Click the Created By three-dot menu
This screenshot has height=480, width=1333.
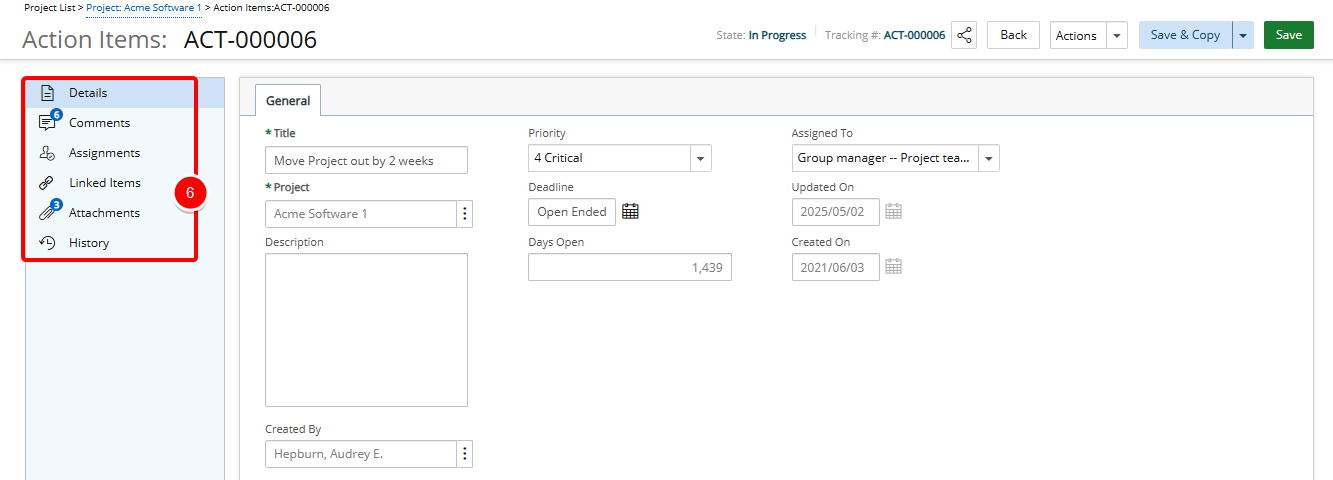464,454
